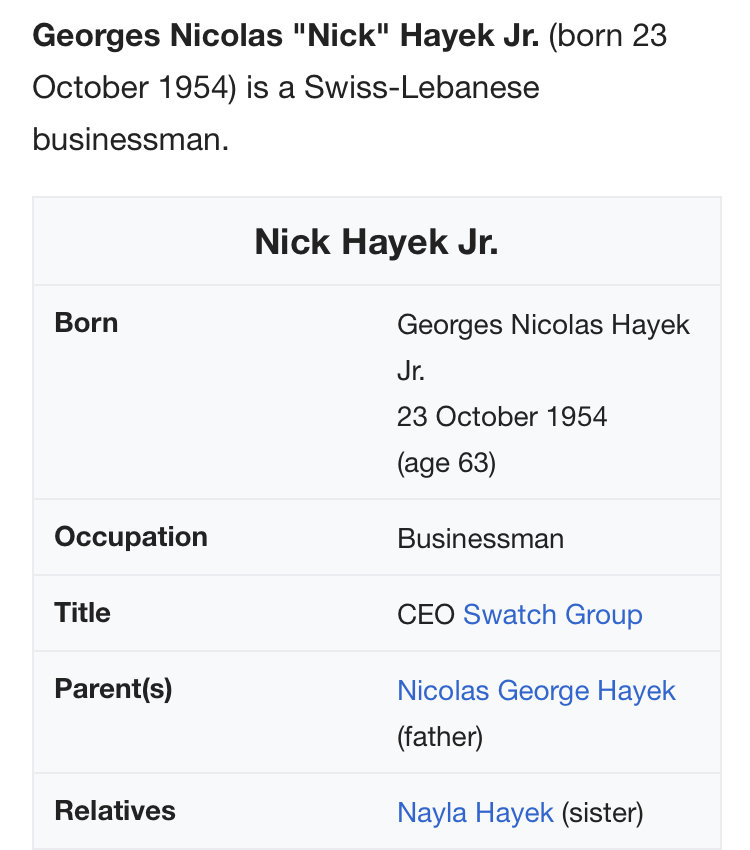Click the Title row label
750x850 pixels.
point(82,613)
